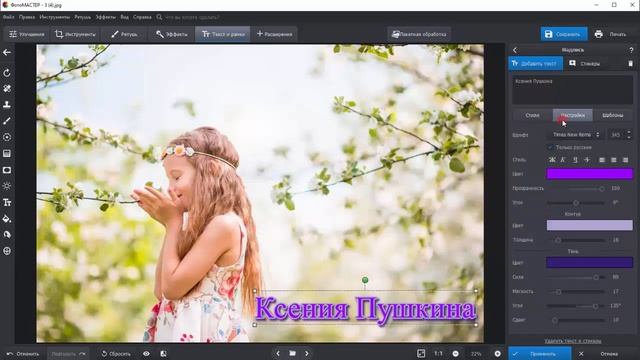Select the text tool in left sidebar
Viewport: 640px width, 360px height.
(7, 202)
